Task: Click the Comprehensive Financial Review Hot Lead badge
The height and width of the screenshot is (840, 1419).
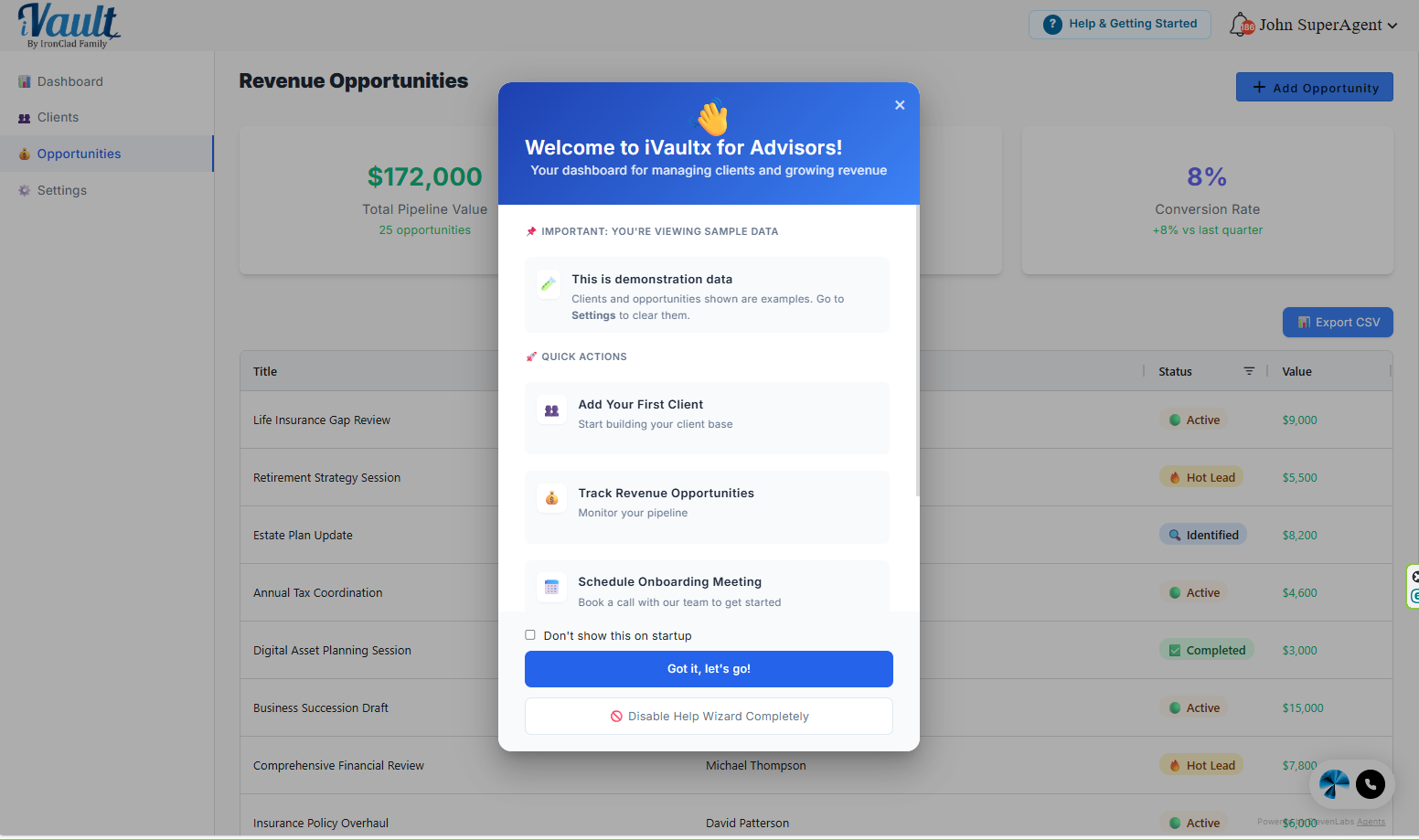Action: point(1201,765)
